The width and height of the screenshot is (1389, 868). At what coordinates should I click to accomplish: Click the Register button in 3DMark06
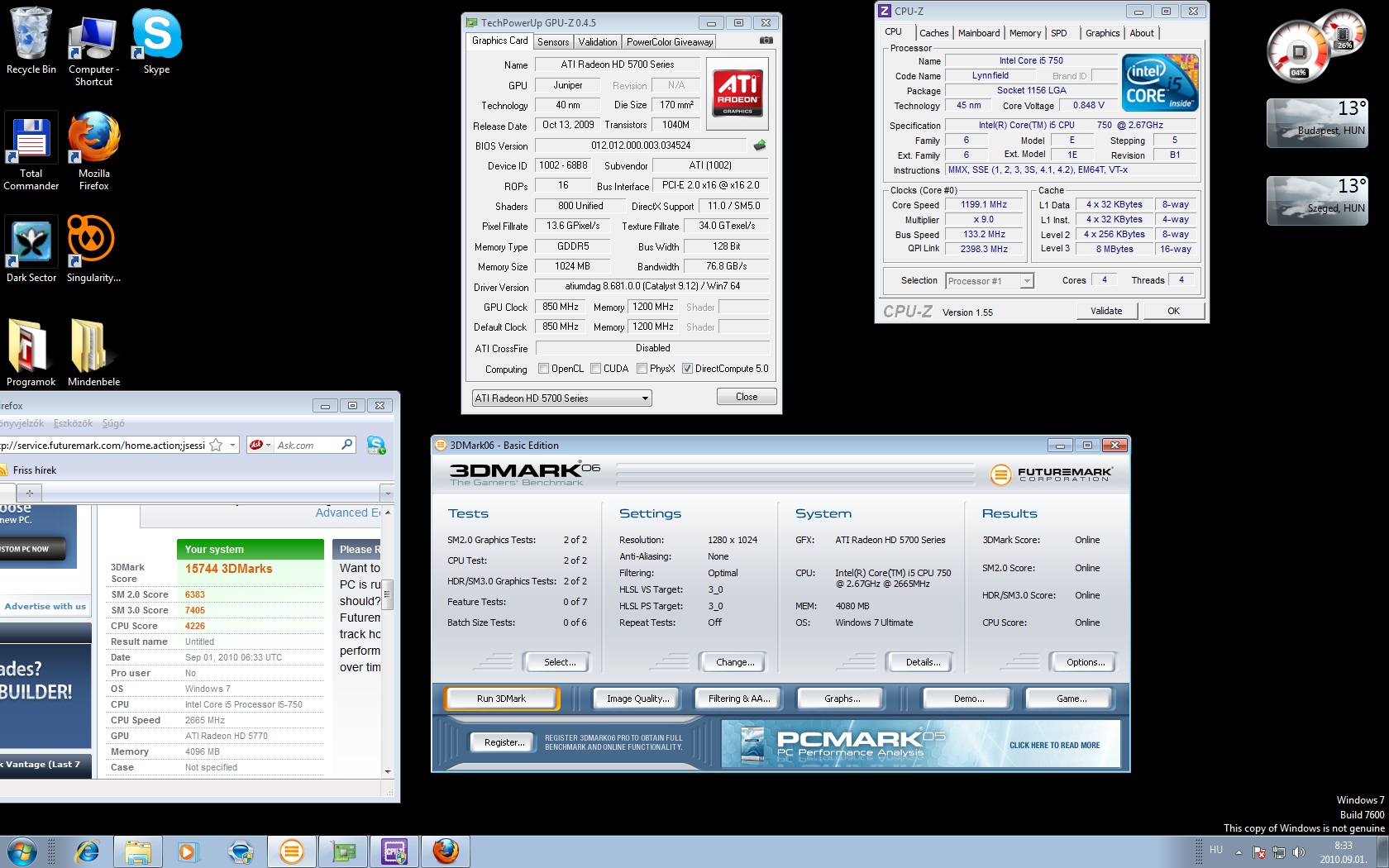click(504, 742)
